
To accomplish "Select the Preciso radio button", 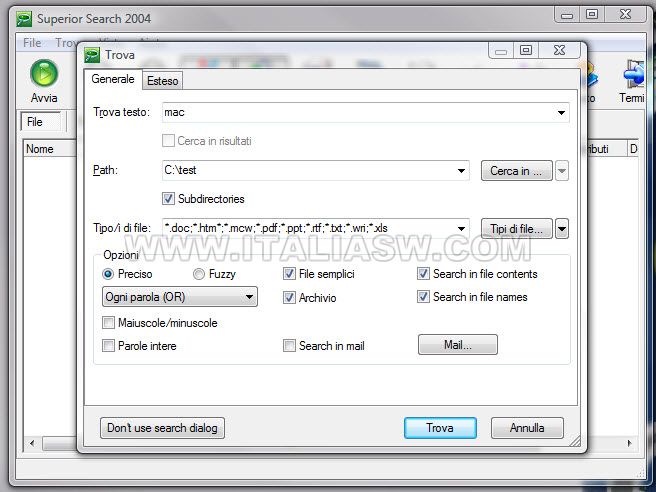I will point(108,274).
